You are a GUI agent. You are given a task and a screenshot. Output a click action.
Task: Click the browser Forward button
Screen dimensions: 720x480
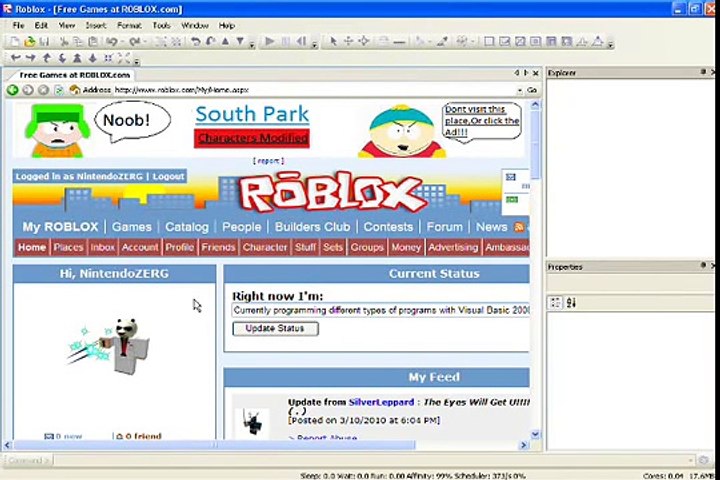28,90
